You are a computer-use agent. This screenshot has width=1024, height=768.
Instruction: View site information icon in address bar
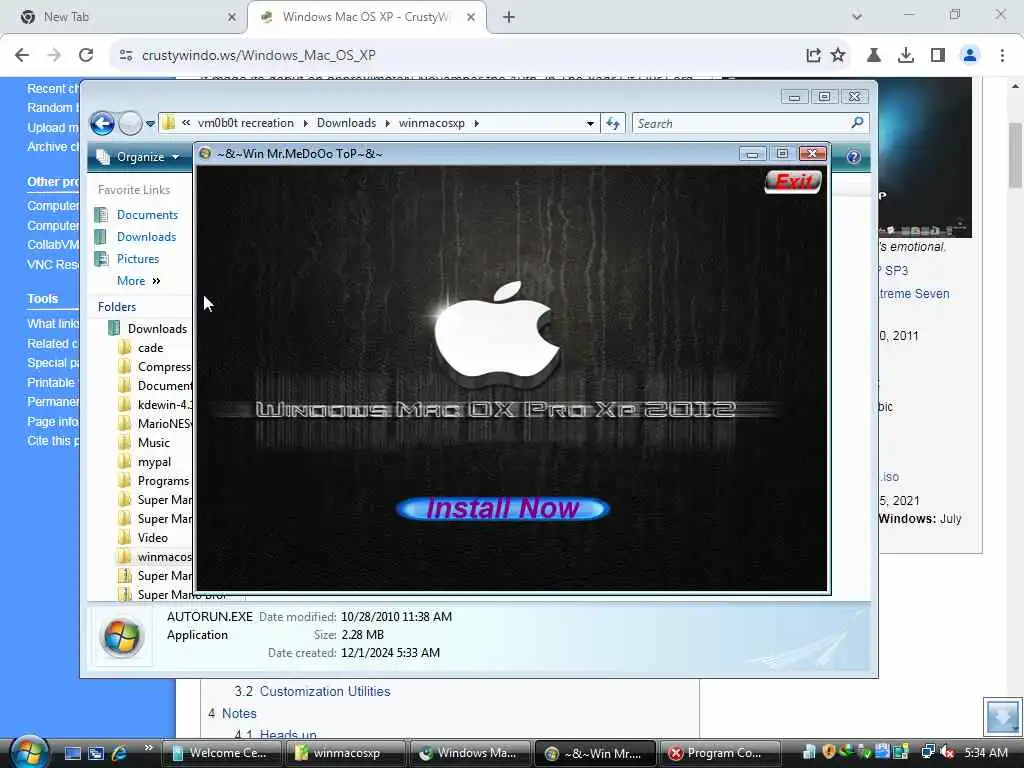point(126,56)
